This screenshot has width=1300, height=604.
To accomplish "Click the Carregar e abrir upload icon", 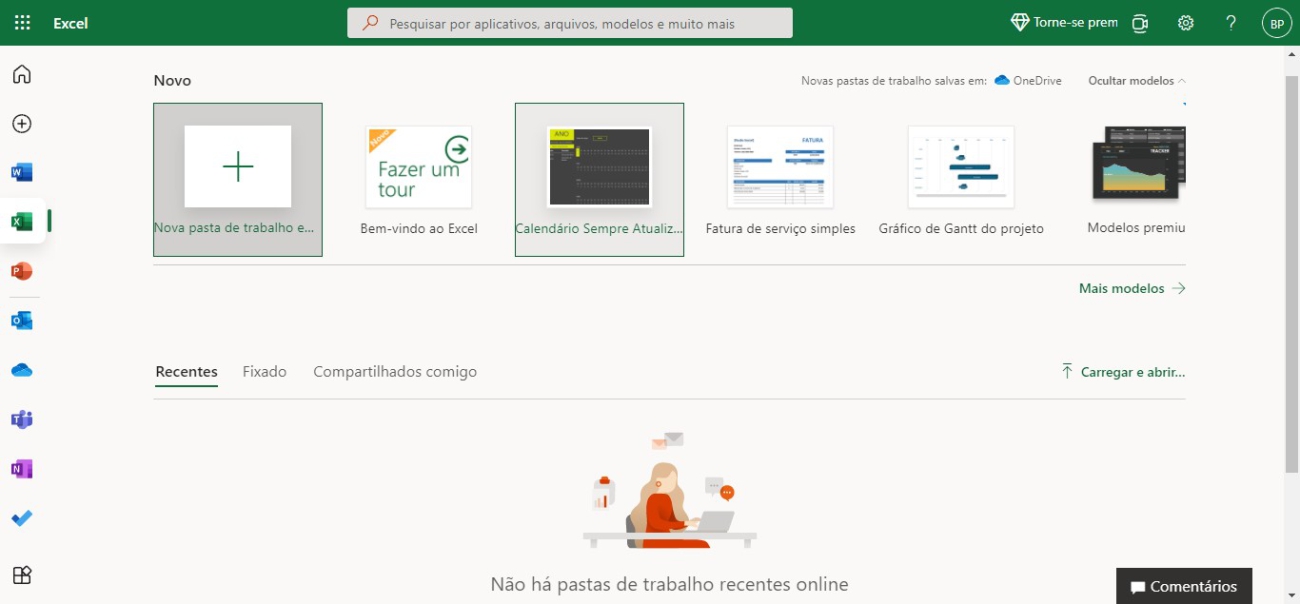I will click(1067, 371).
